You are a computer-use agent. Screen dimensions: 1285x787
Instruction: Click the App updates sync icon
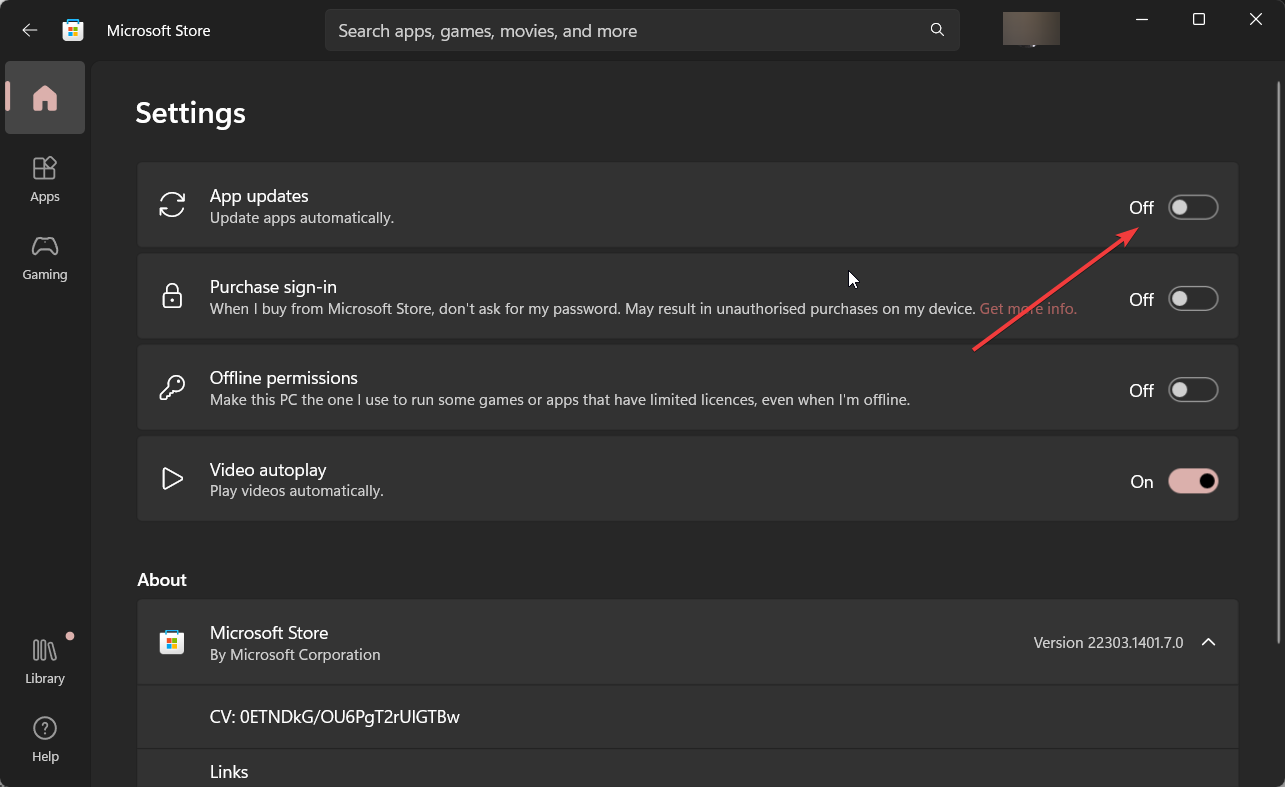tap(172, 205)
